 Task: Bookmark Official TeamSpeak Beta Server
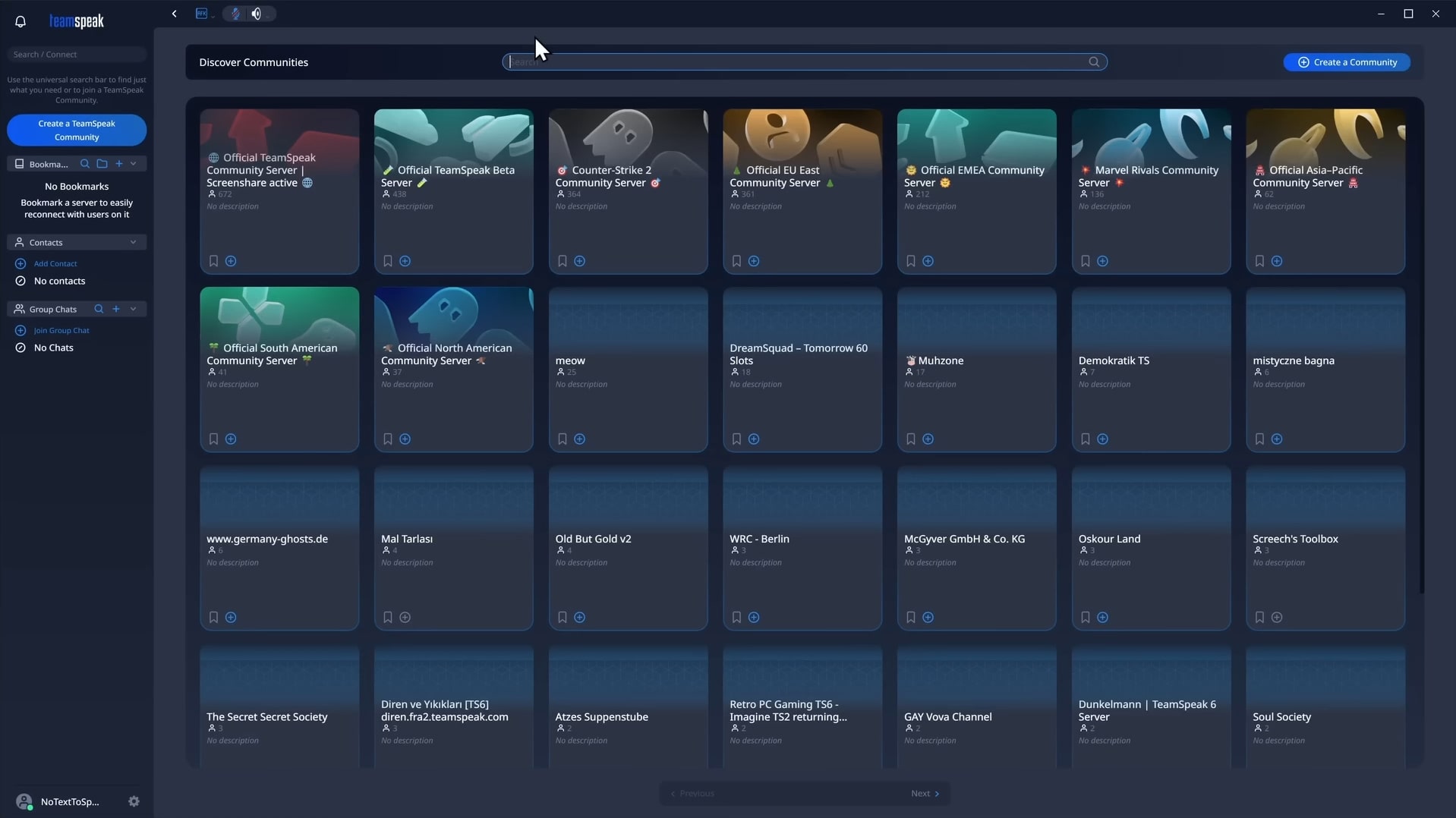pos(388,261)
